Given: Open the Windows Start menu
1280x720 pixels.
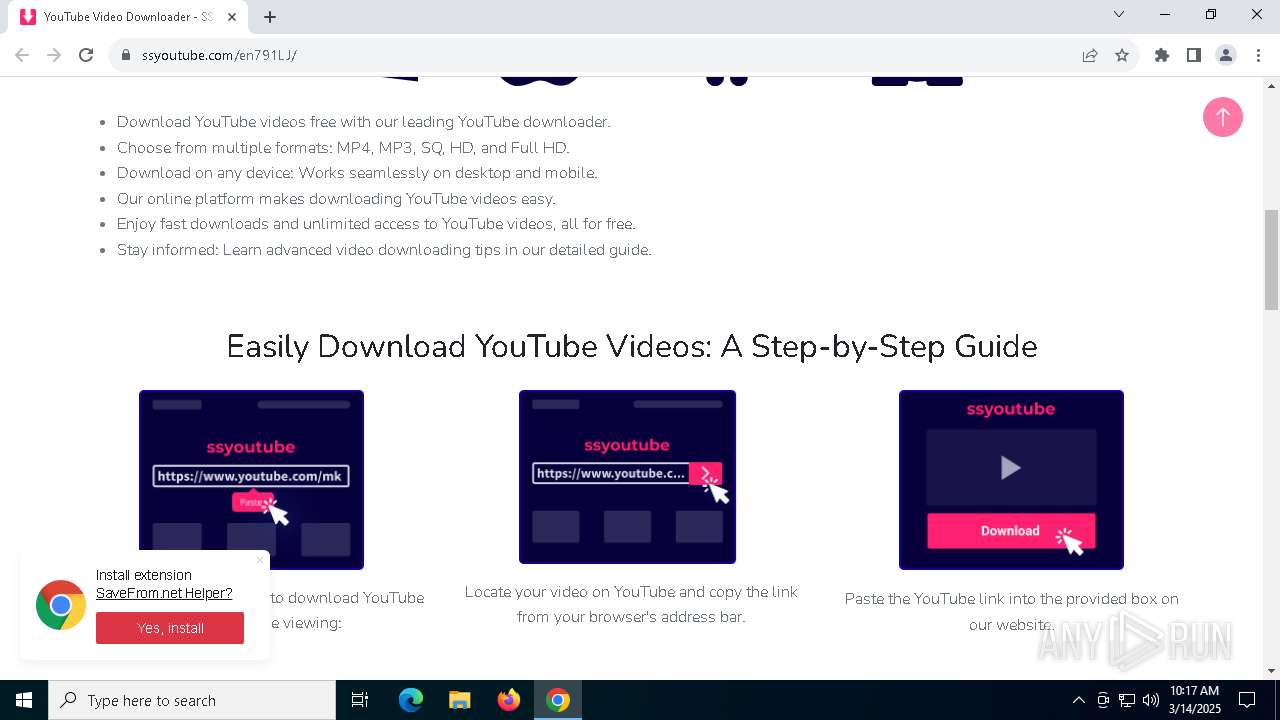Looking at the screenshot, I should tap(24, 700).
